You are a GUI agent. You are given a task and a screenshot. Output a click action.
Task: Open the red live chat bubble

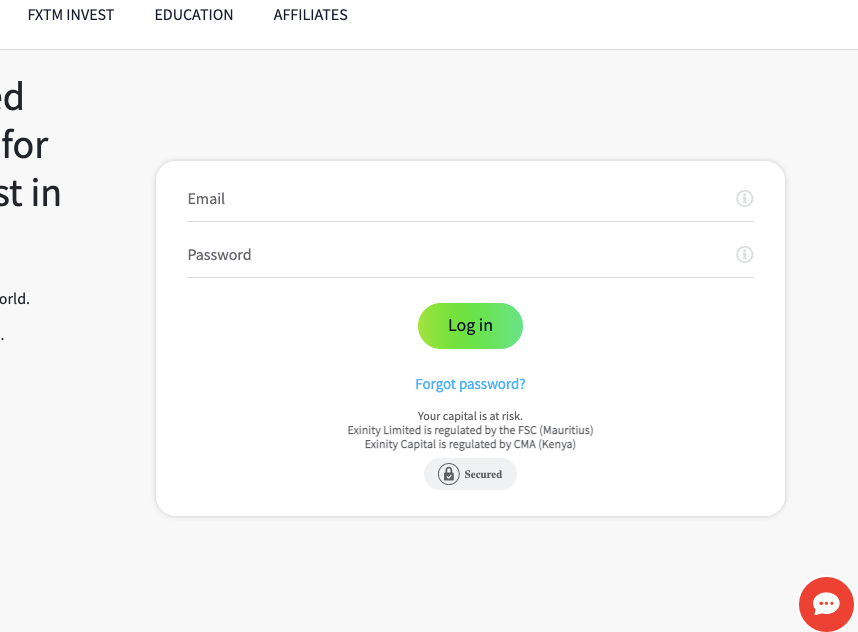(826, 604)
